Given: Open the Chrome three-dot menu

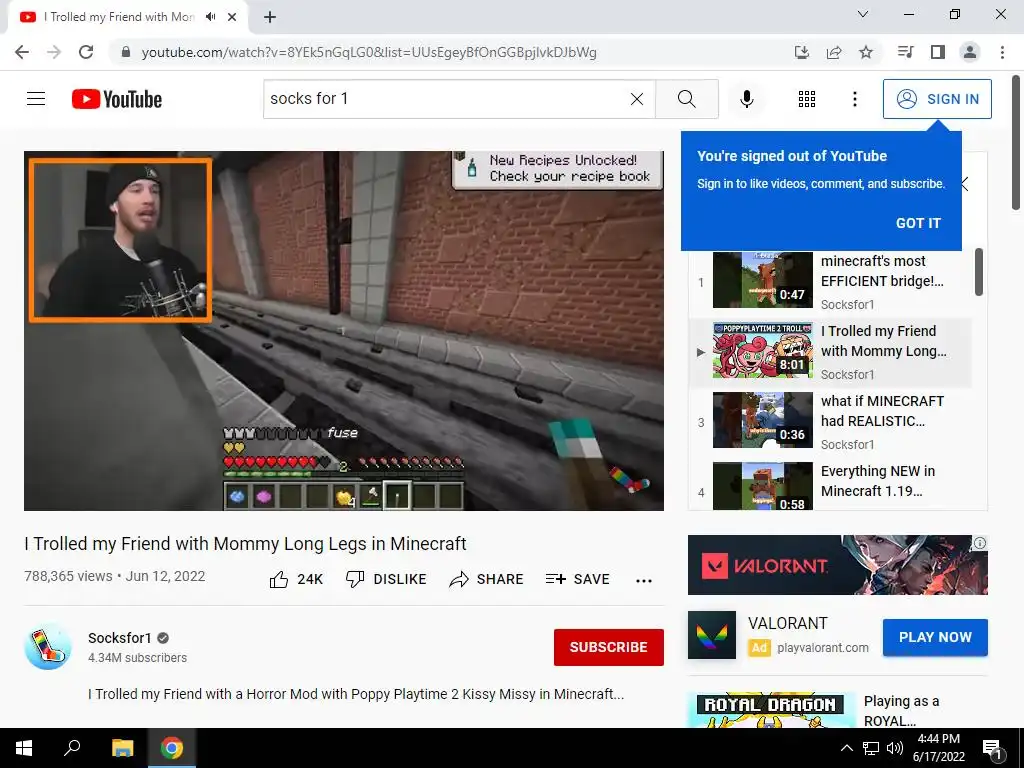Looking at the screenshot, I should [x=1002, y=52].
